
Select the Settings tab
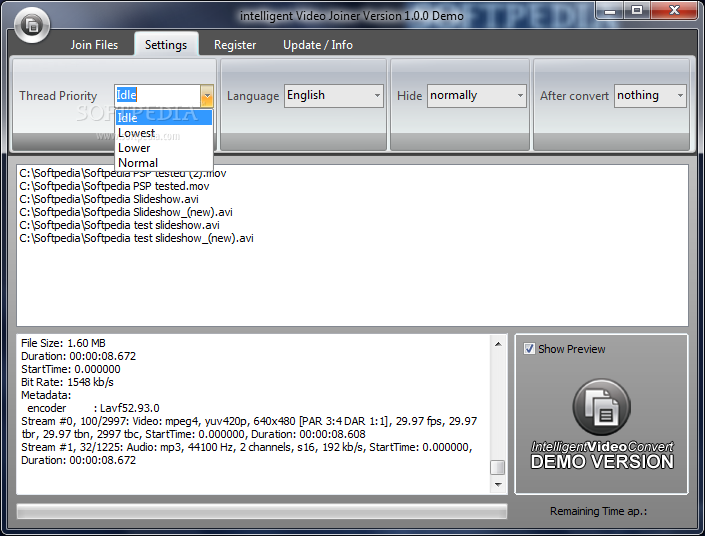click(166, 45)
